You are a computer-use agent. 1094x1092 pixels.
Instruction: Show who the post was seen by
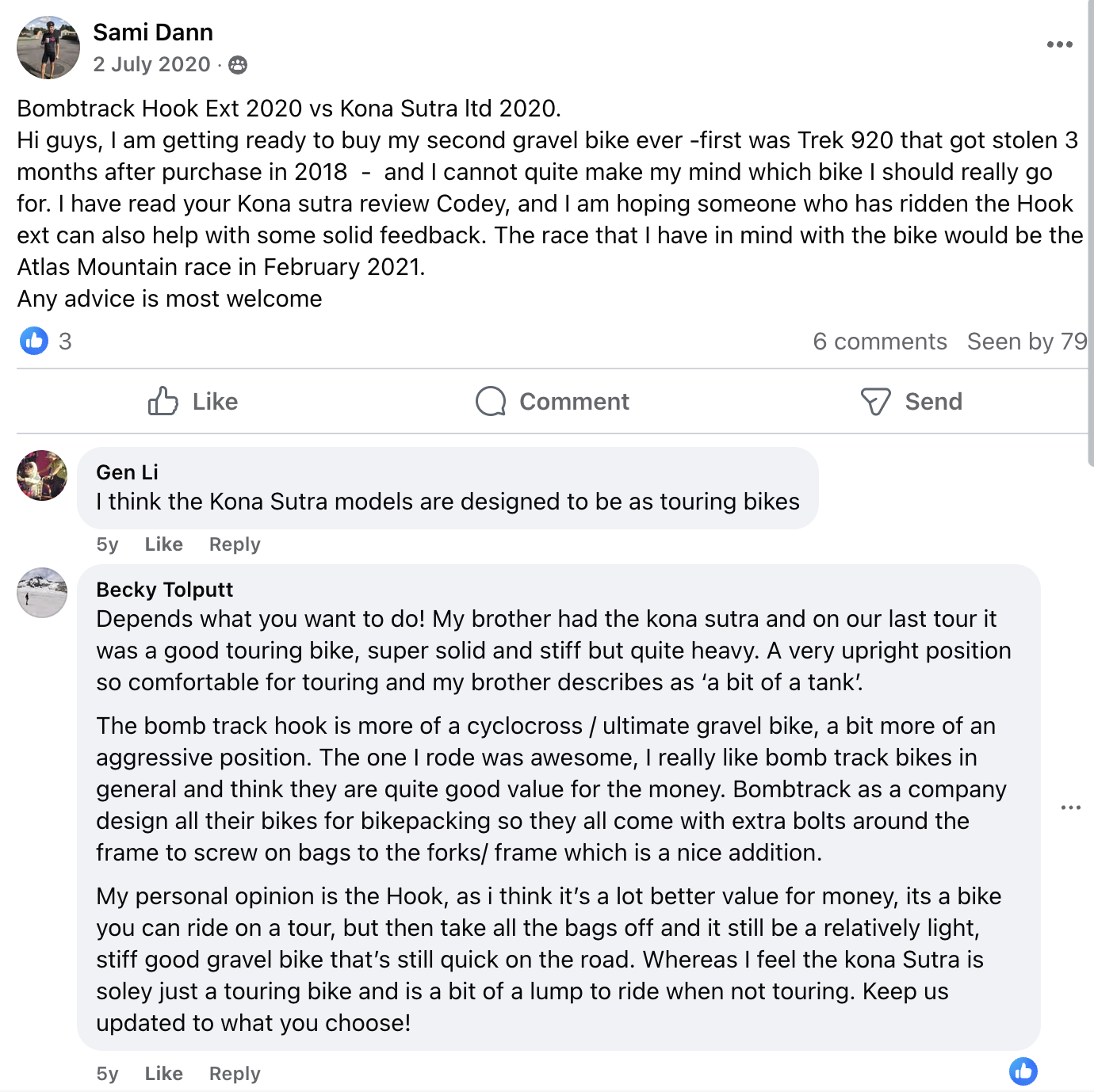point(1027,341)
